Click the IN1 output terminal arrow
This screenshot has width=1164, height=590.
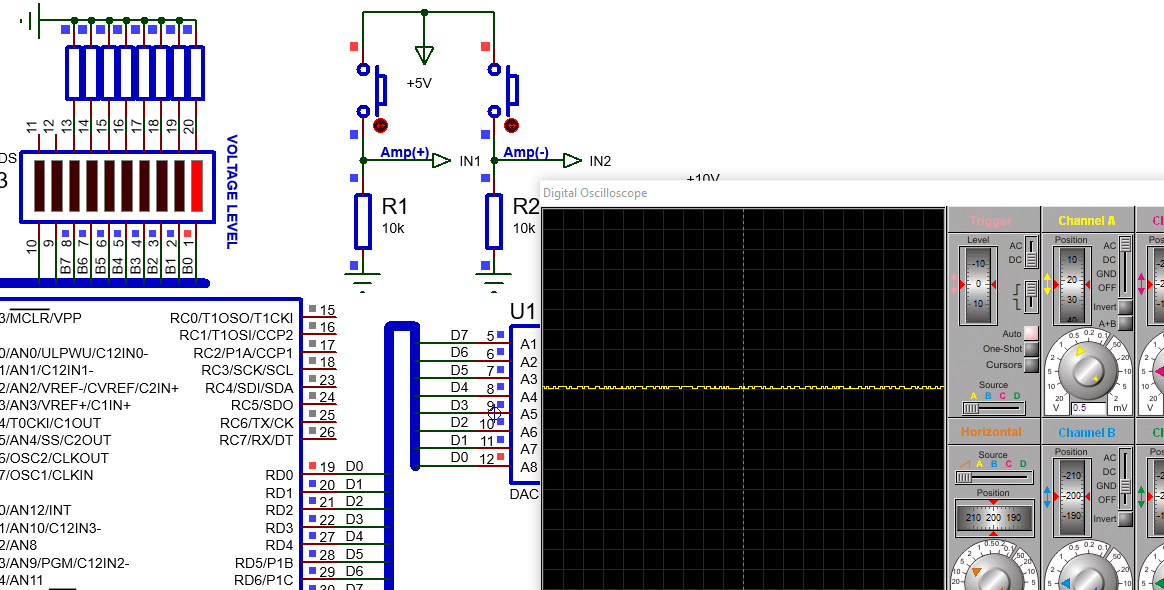(441, 161)
